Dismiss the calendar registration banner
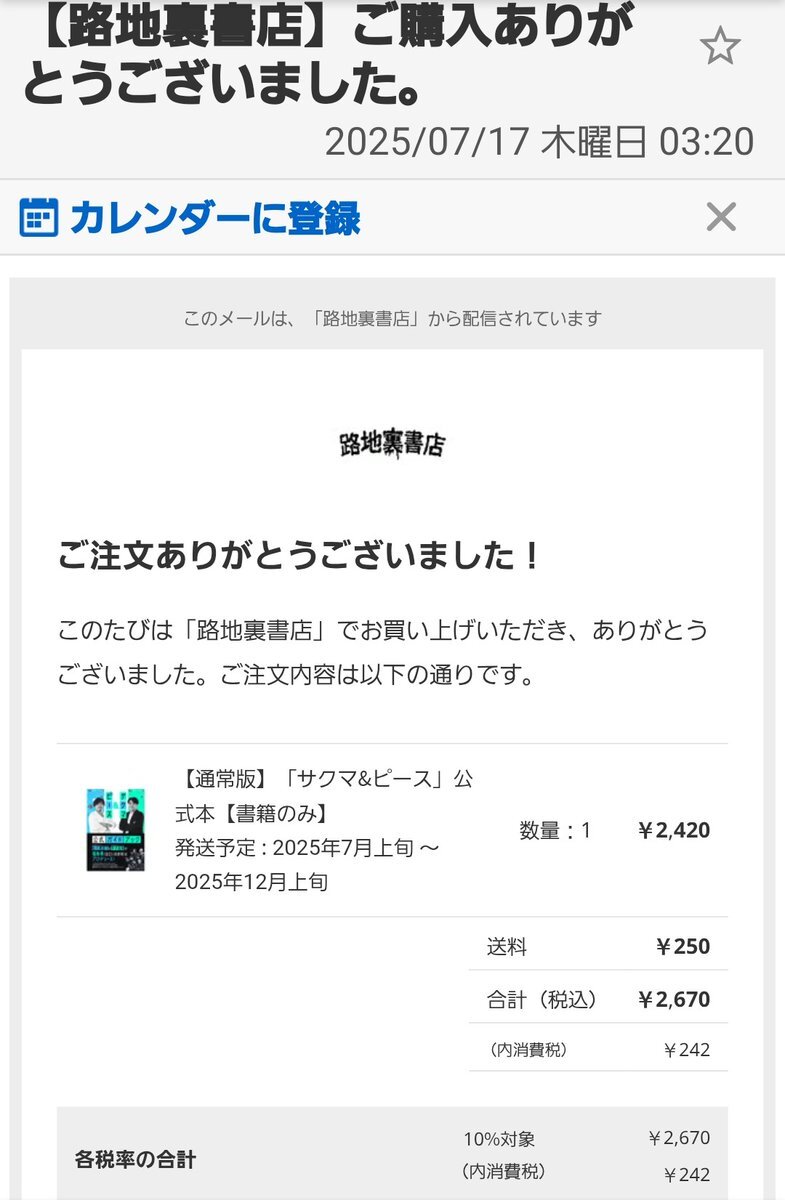 (x=721, y=216)
